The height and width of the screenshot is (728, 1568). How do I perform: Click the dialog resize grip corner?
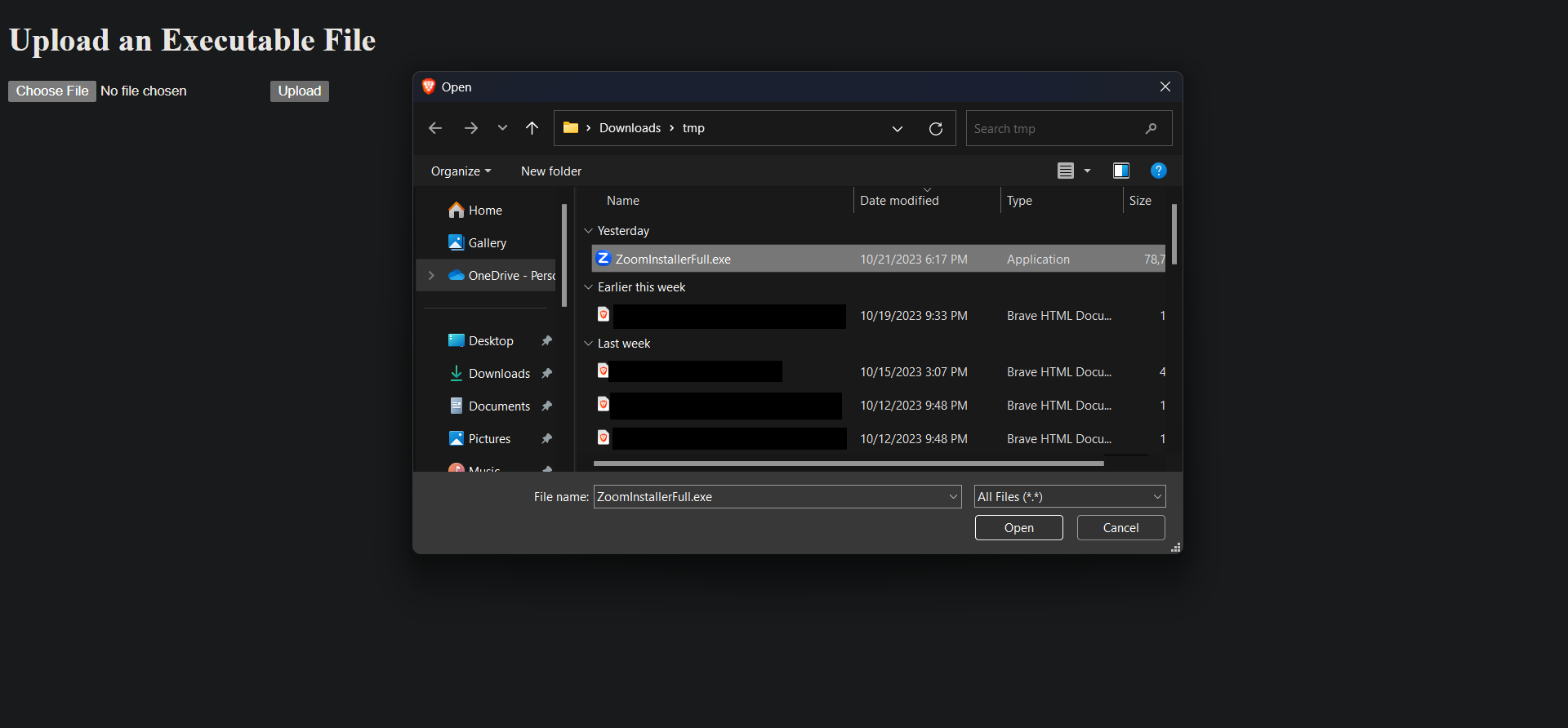tap(1176, 548)
